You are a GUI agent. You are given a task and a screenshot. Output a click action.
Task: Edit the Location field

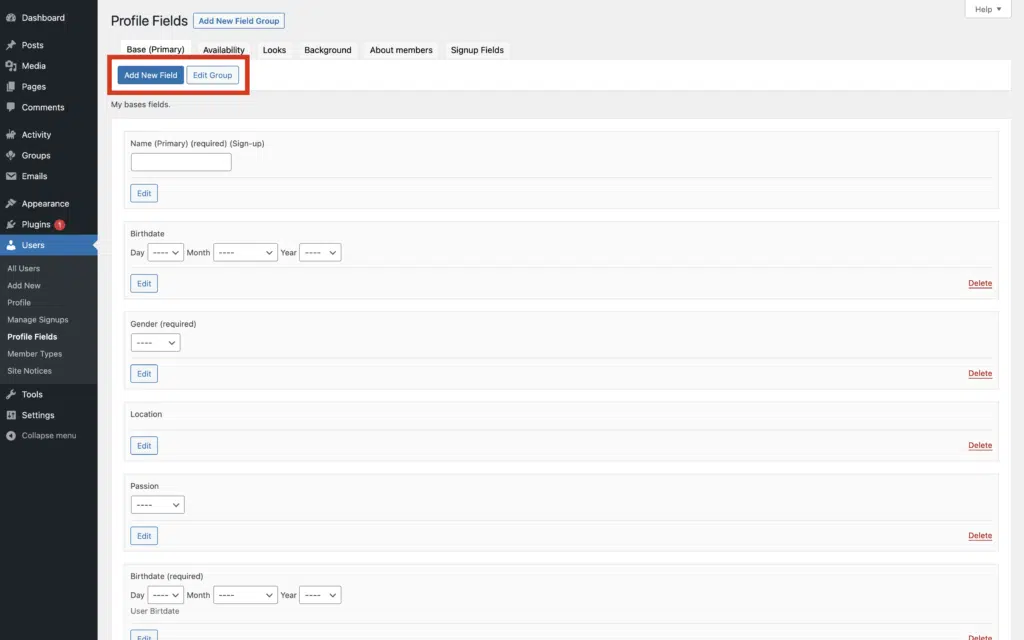[144, 445]
